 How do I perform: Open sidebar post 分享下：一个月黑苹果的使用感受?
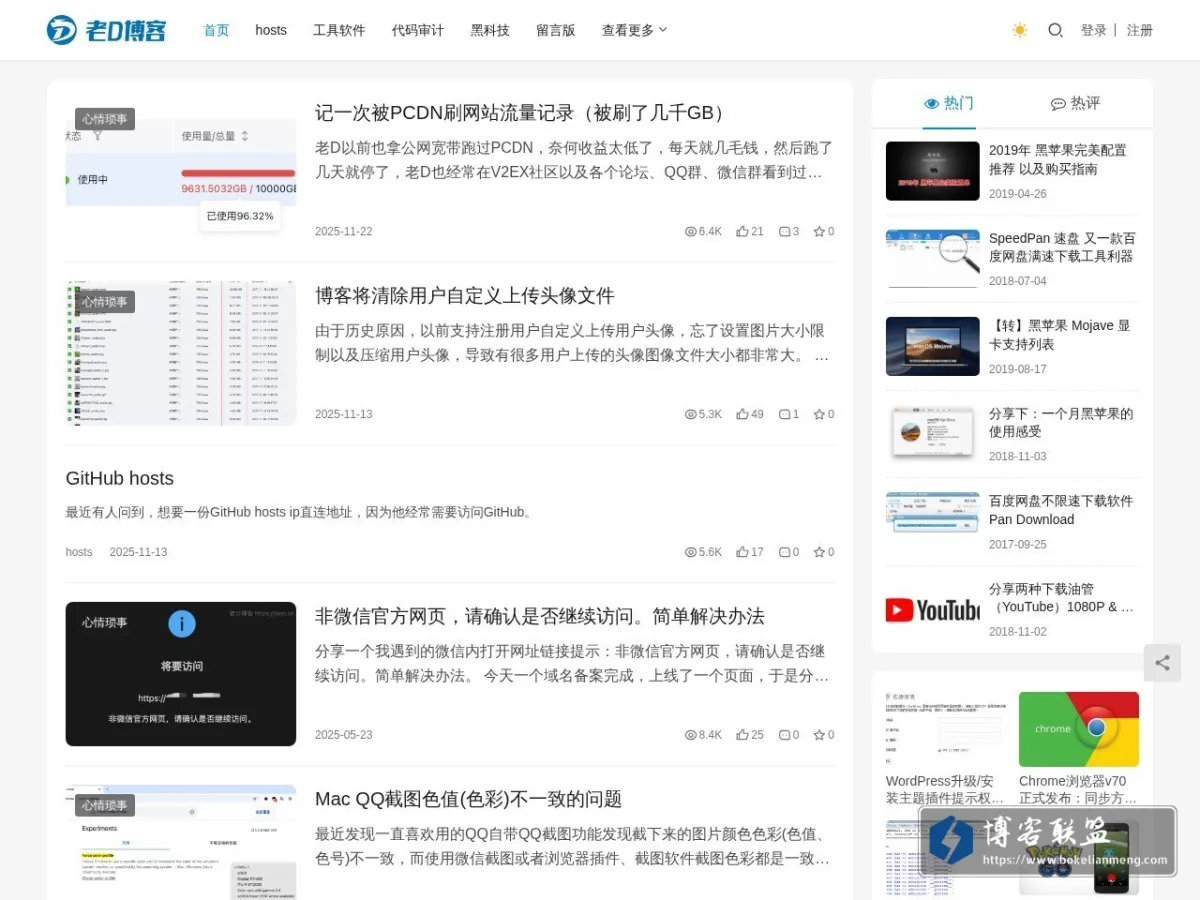coord(1061,422)
